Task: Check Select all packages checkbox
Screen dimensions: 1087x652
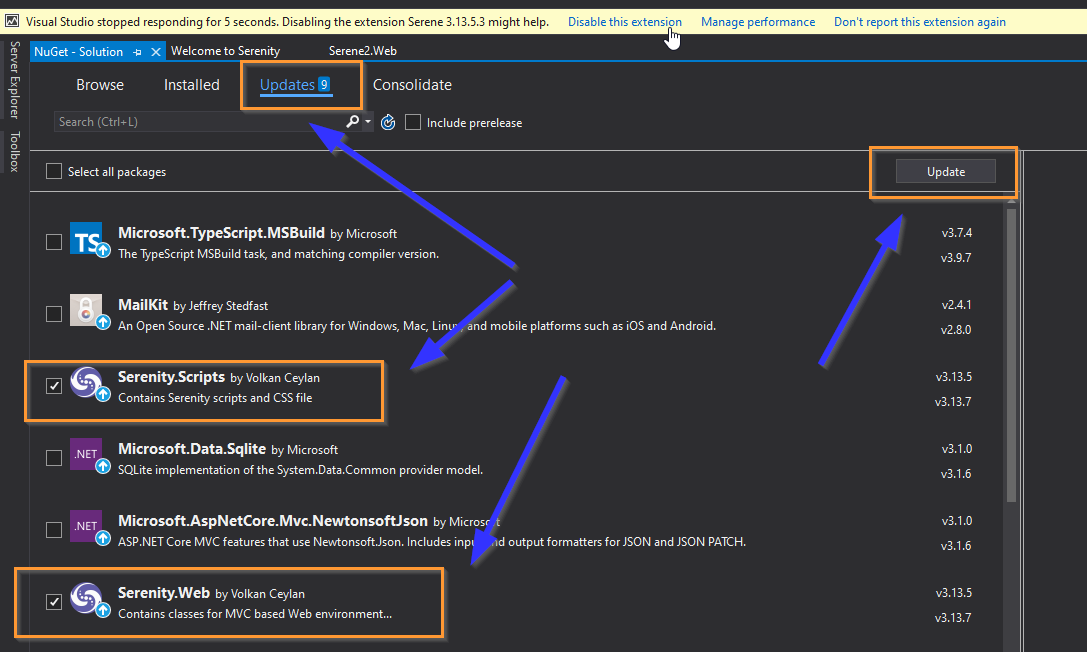Action: pyautogui.click(x=53, y=171)
